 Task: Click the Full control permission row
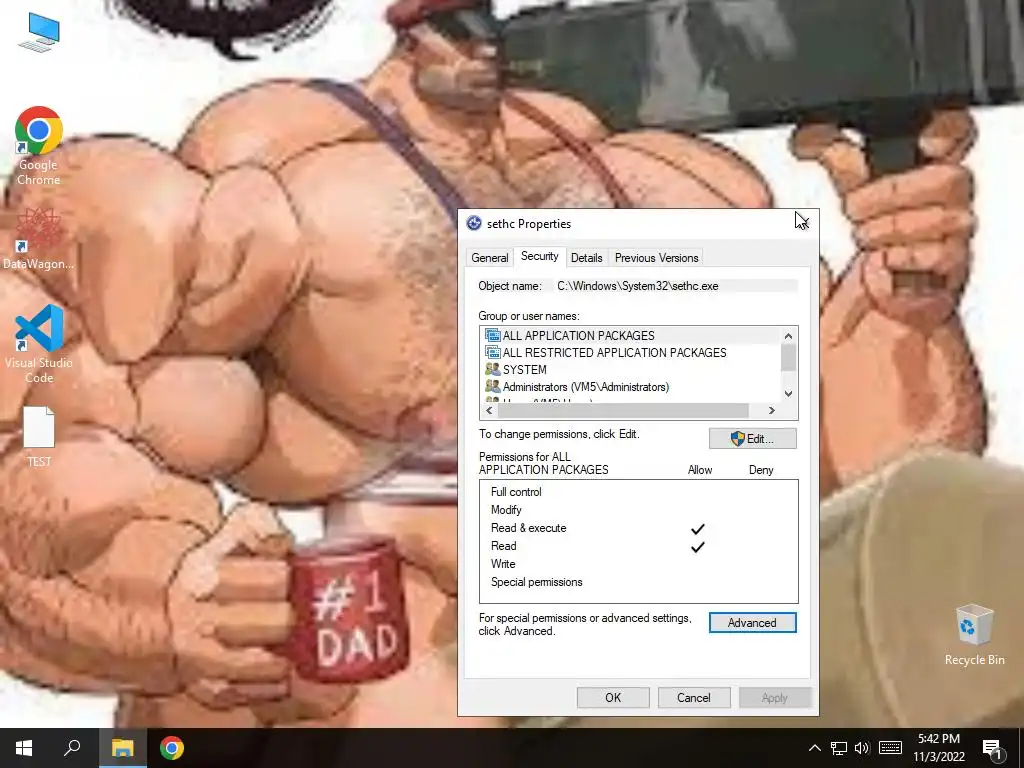(638, 492)
